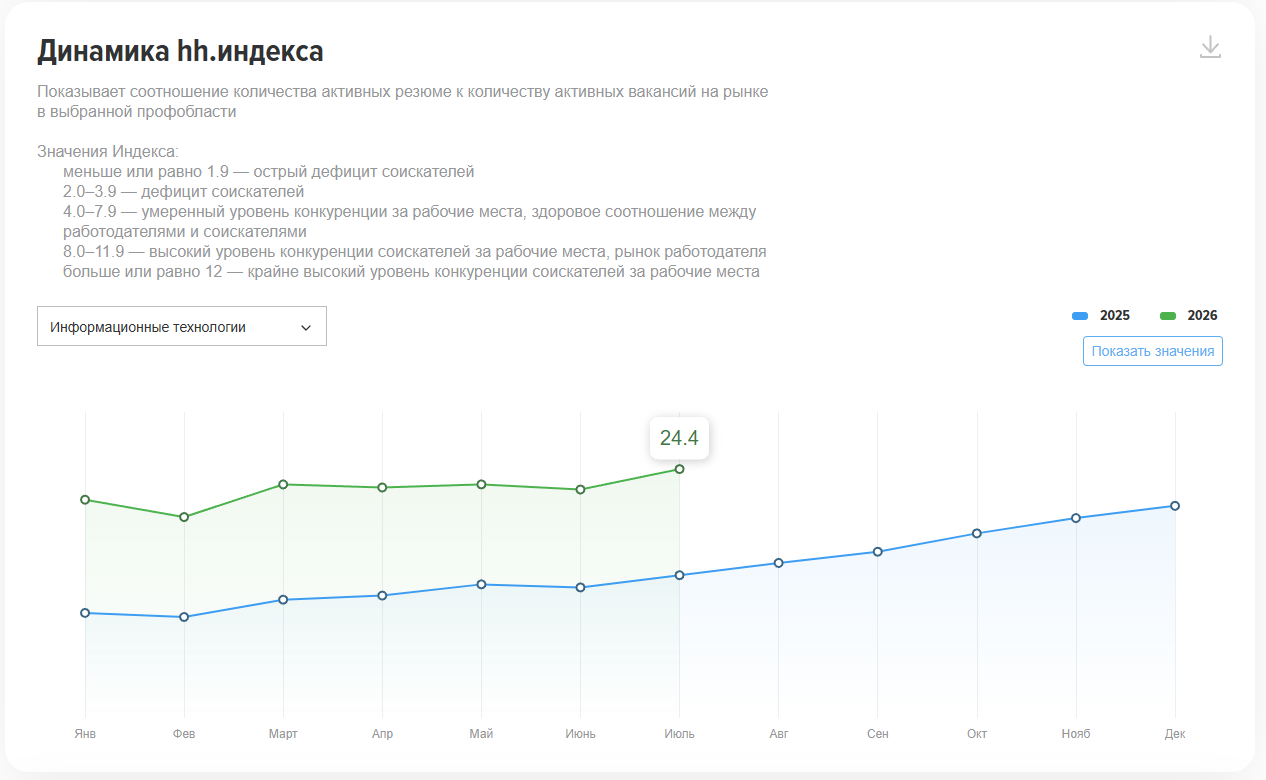Click the Окт axis label
Screen dimensions: 1266x780
(976, 734)
